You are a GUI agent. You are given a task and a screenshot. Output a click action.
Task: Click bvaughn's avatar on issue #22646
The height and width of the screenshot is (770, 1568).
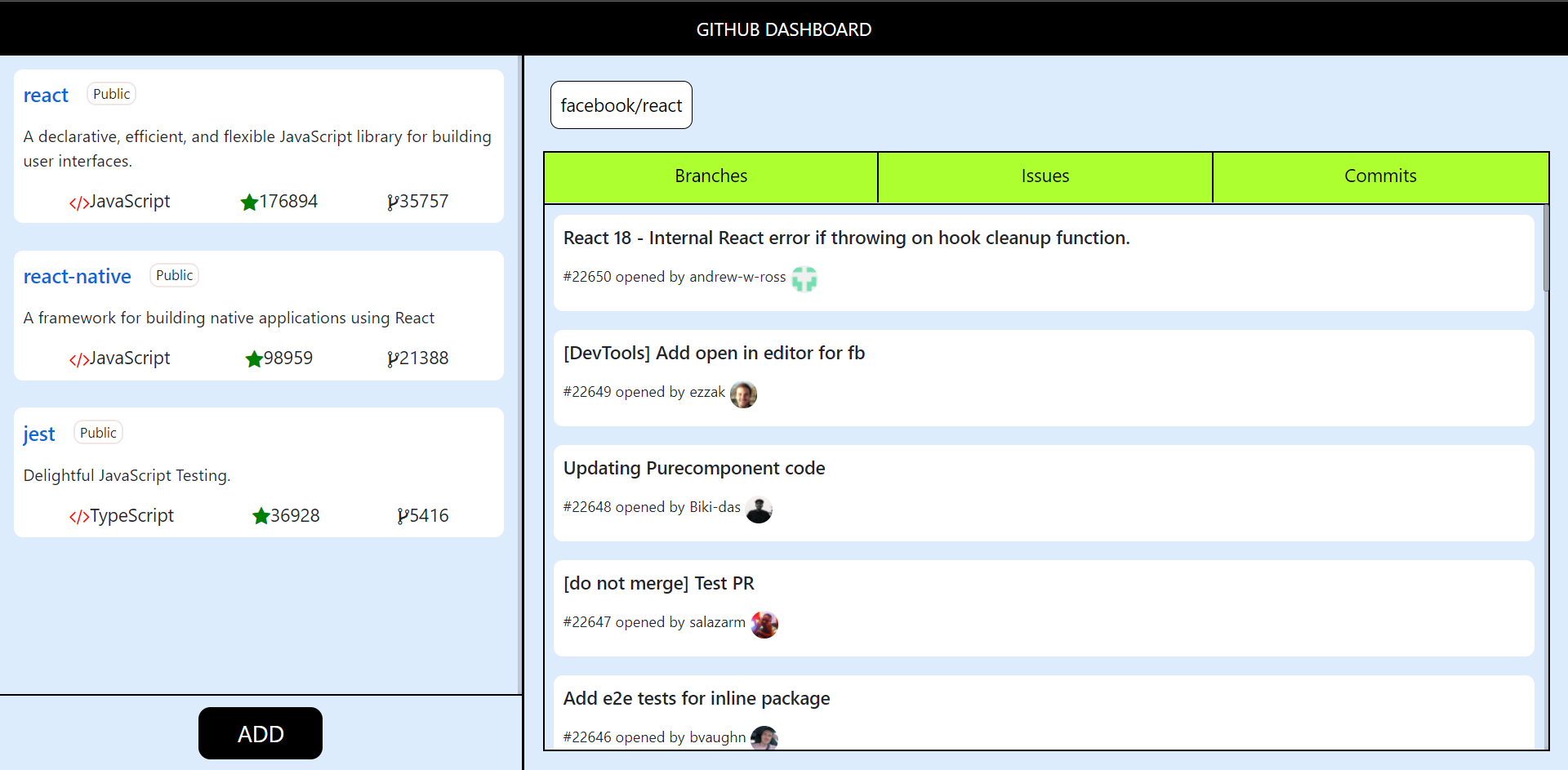point(764,738)
